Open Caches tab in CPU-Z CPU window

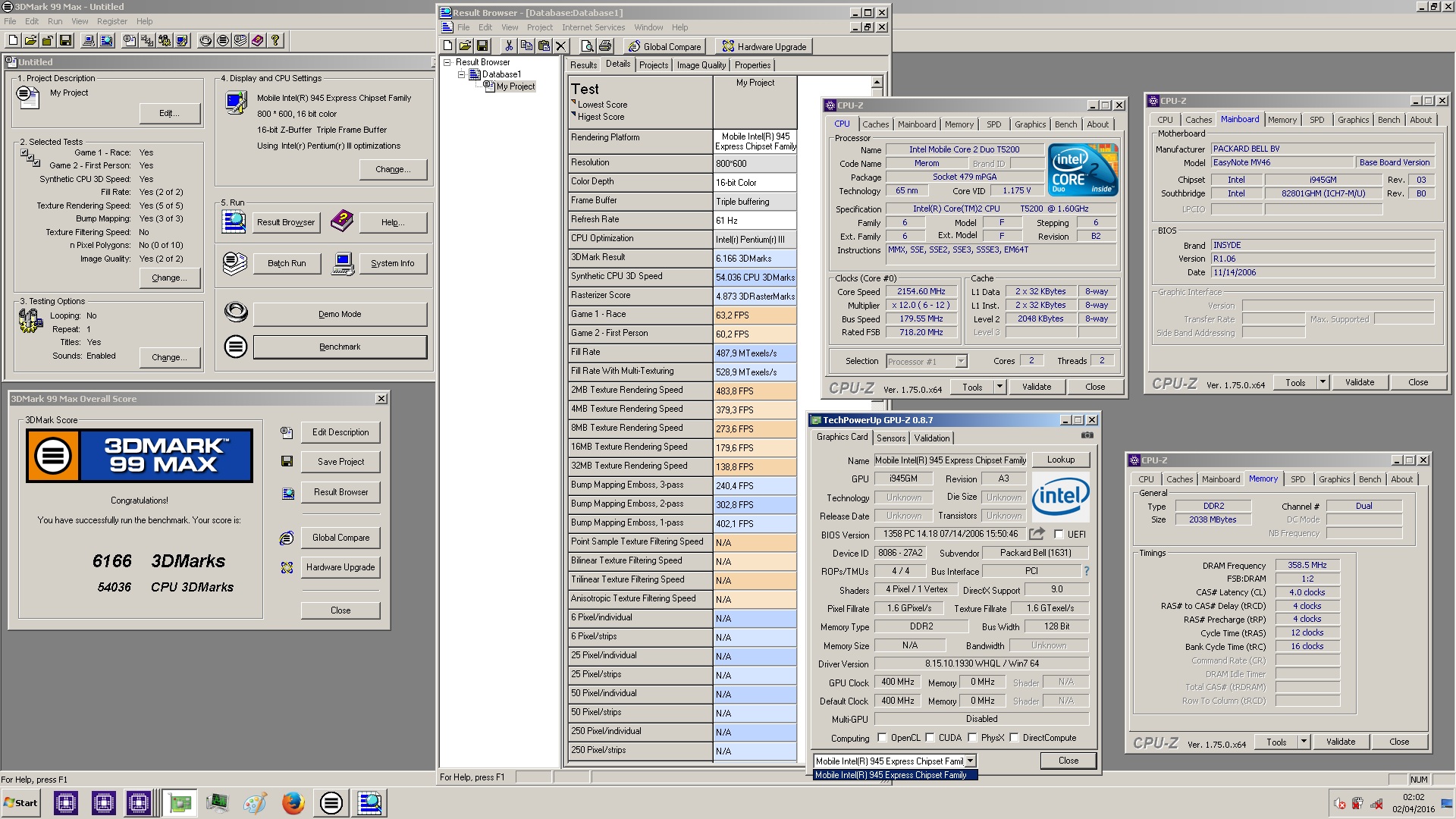point(875,124)
